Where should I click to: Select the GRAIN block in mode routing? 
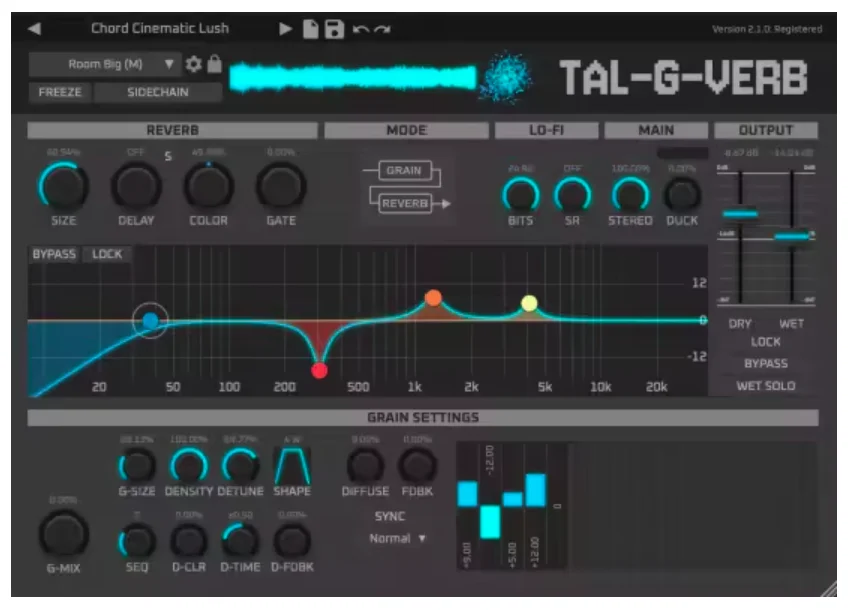coord(405,170)
